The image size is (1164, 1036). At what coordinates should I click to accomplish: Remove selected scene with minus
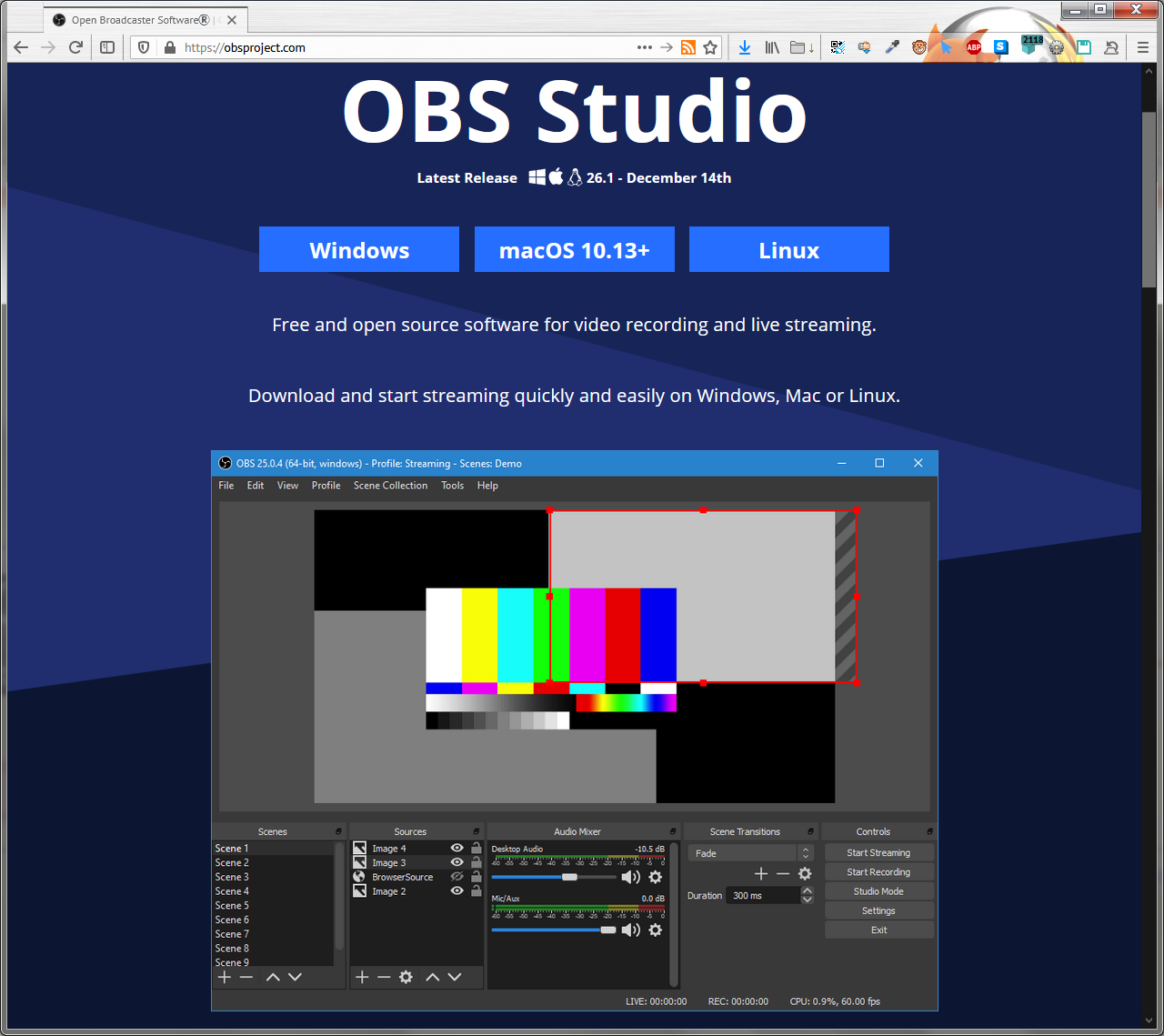point(246,977)
